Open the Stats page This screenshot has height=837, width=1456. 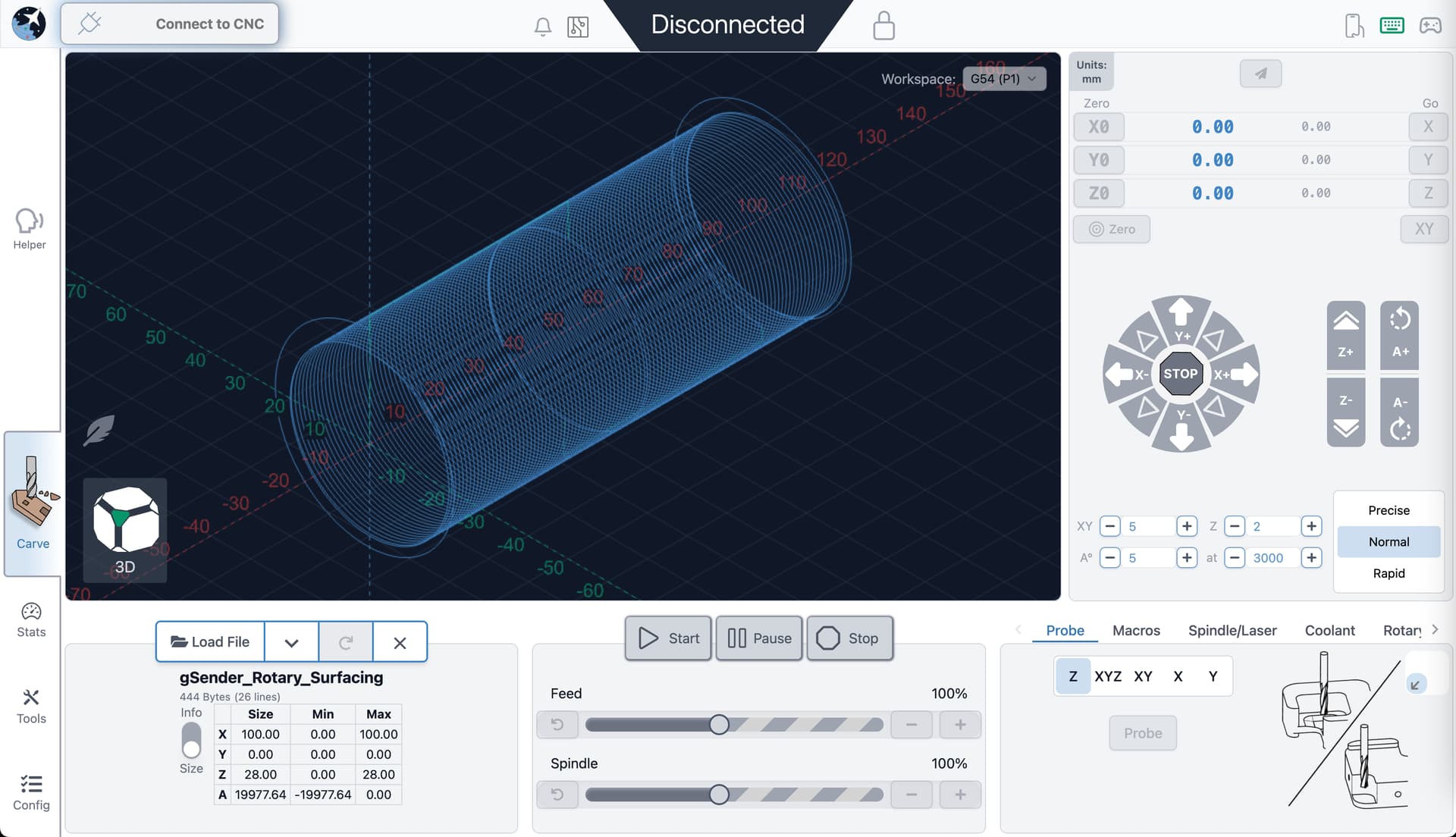tap(31, 619)
